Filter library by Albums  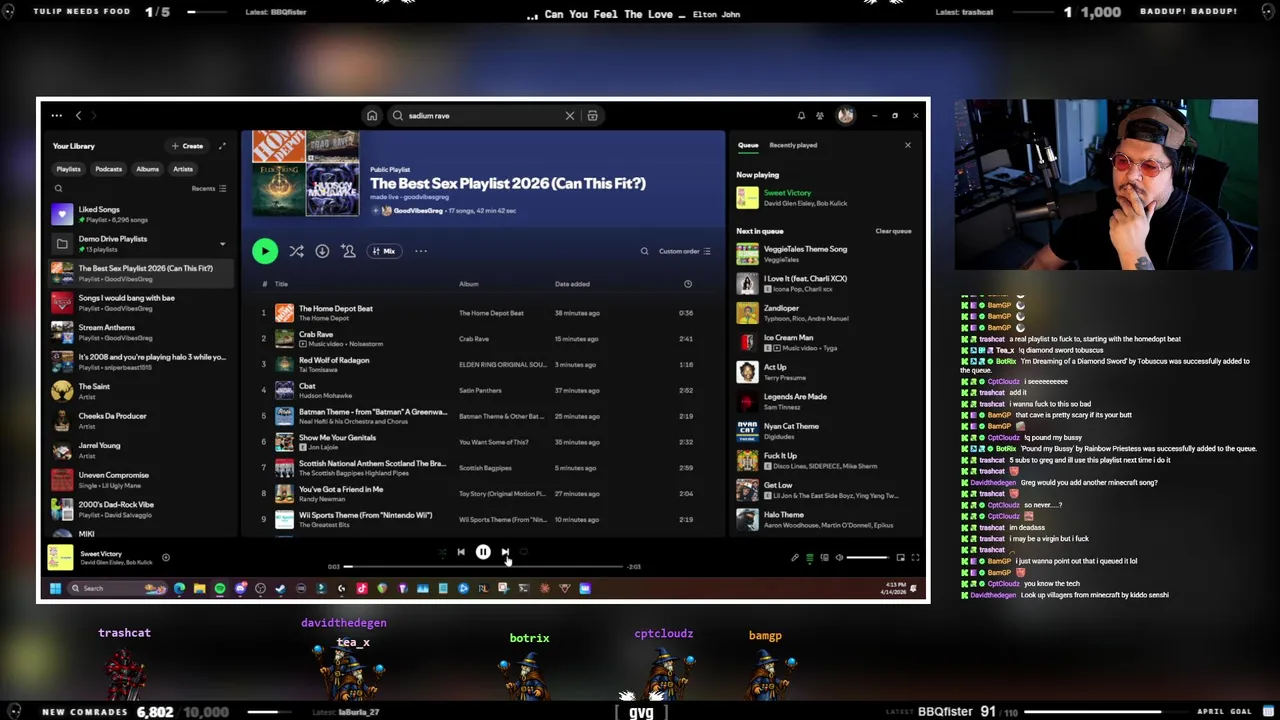click(147, 169)
